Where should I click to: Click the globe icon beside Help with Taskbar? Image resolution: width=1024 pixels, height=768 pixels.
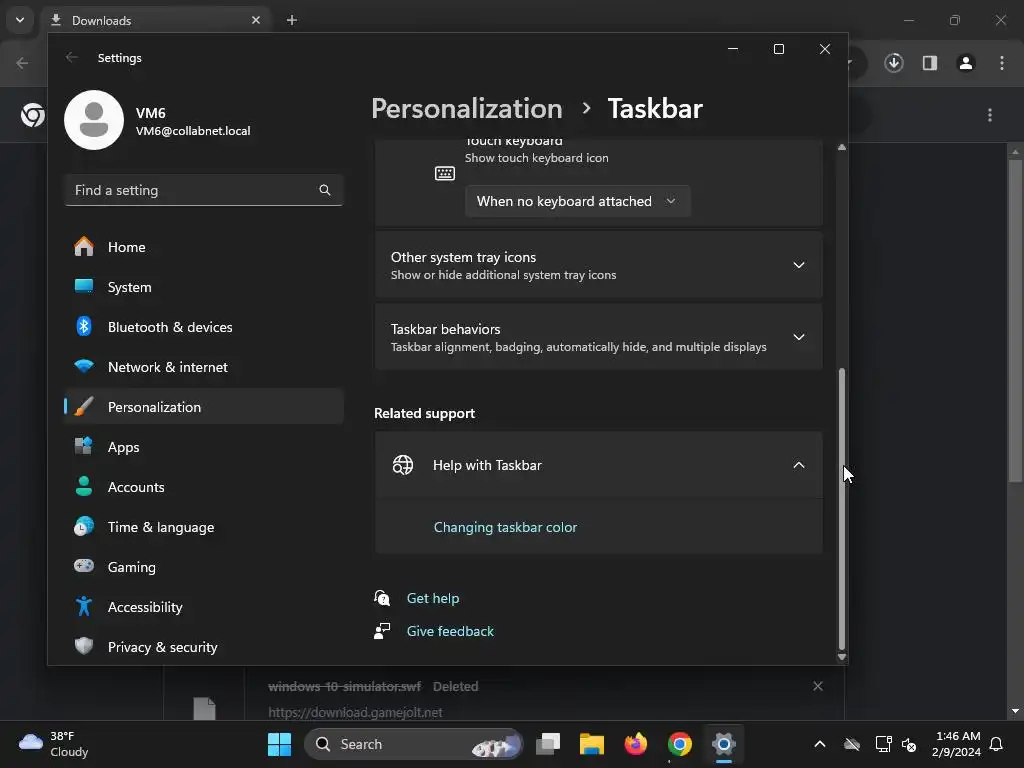coord(403,465)
